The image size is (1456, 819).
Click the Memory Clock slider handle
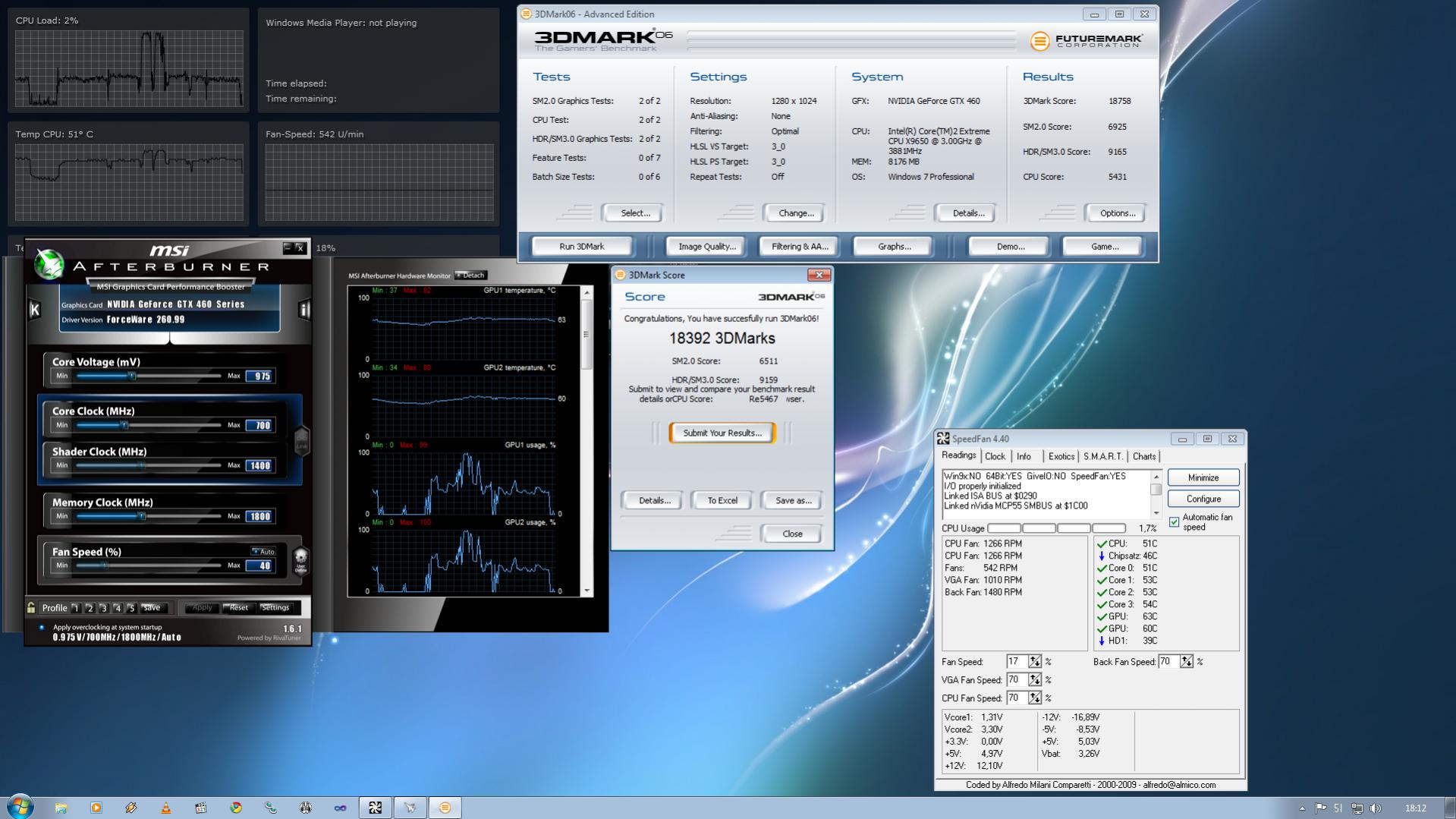pos(141,516)
